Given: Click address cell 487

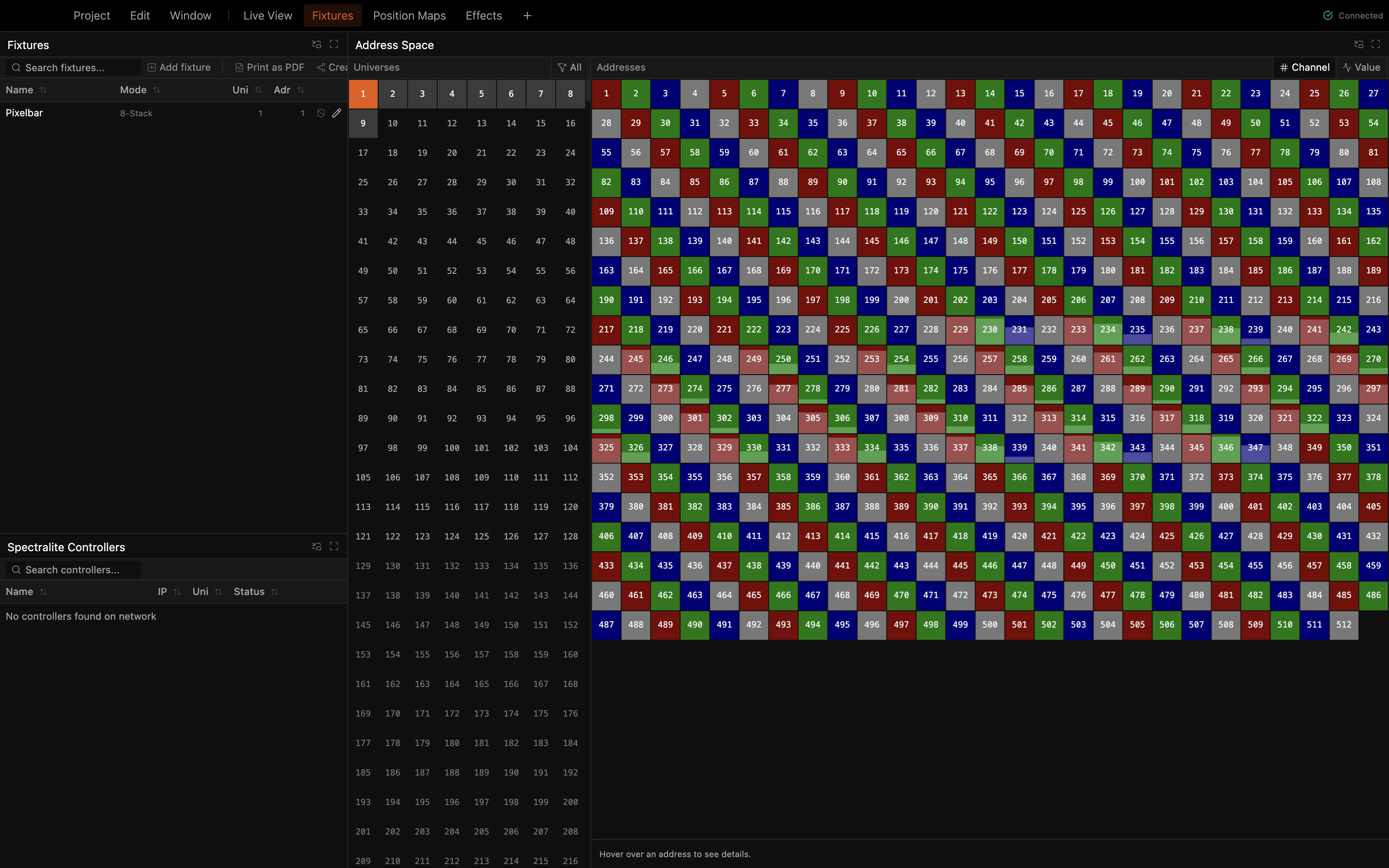Looking at the screenshot, I should pos(606,625).
